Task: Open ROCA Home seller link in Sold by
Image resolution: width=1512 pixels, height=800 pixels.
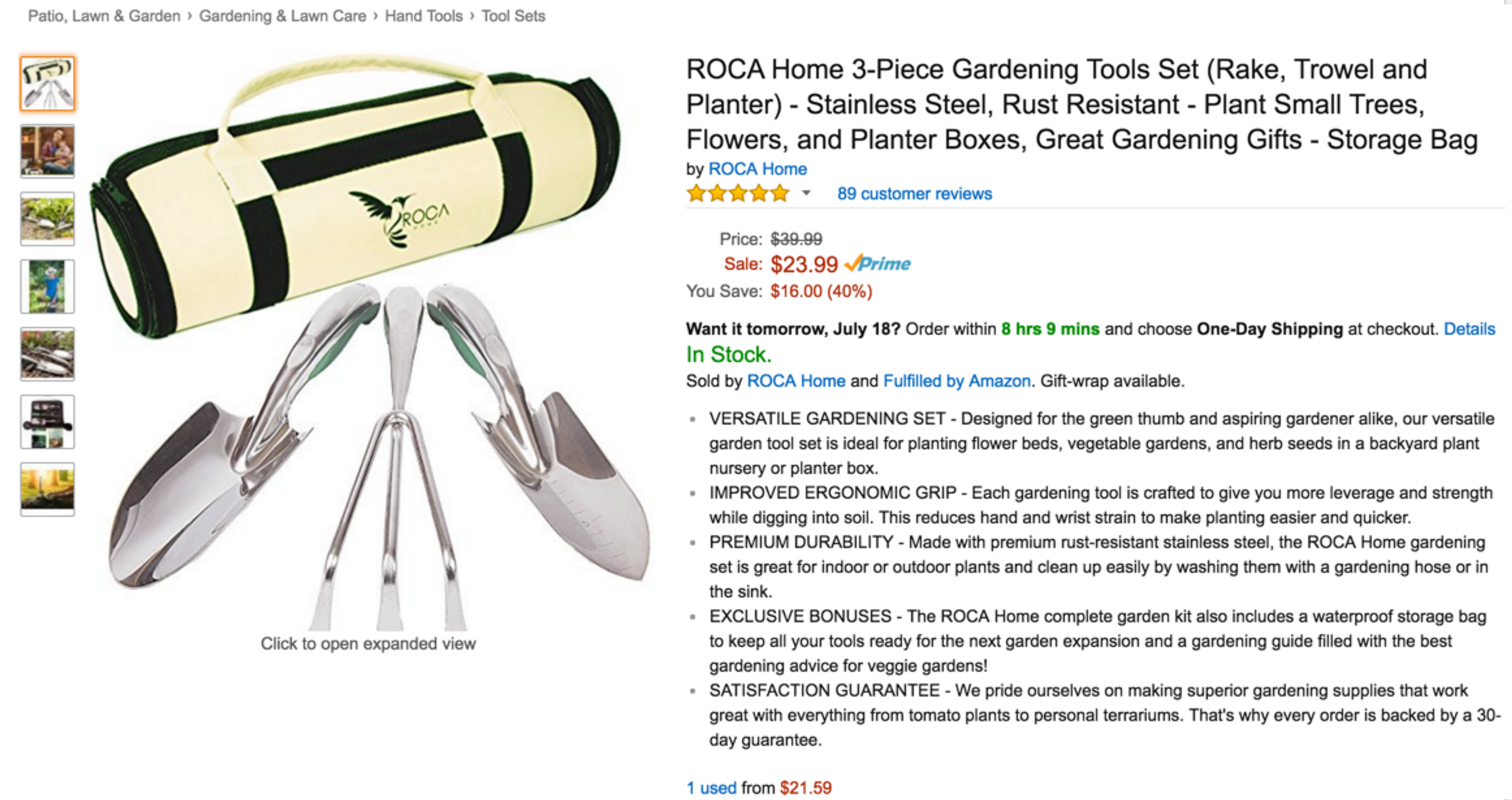Action: 796,381
